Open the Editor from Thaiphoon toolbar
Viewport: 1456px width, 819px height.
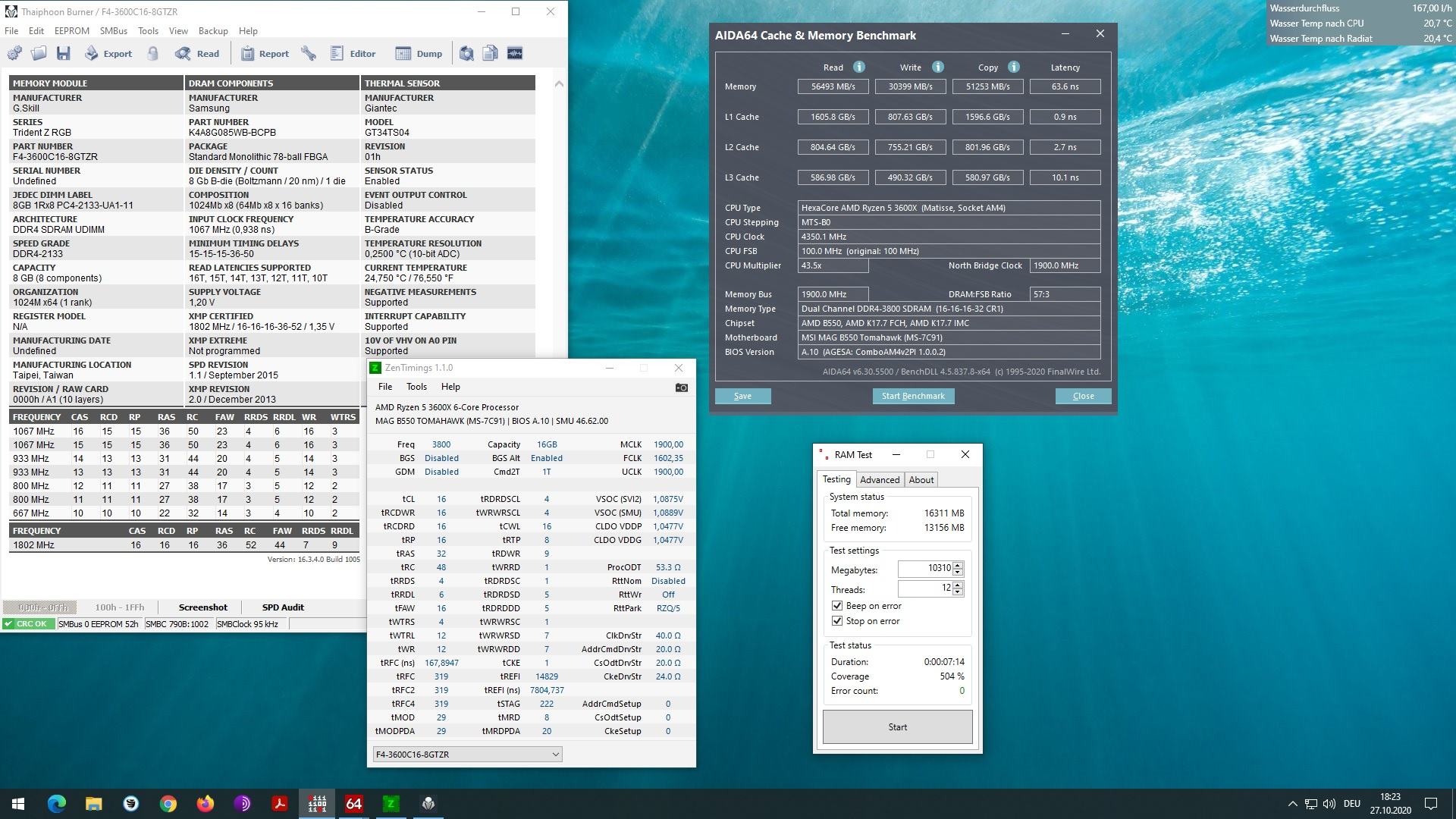point(353,54)
